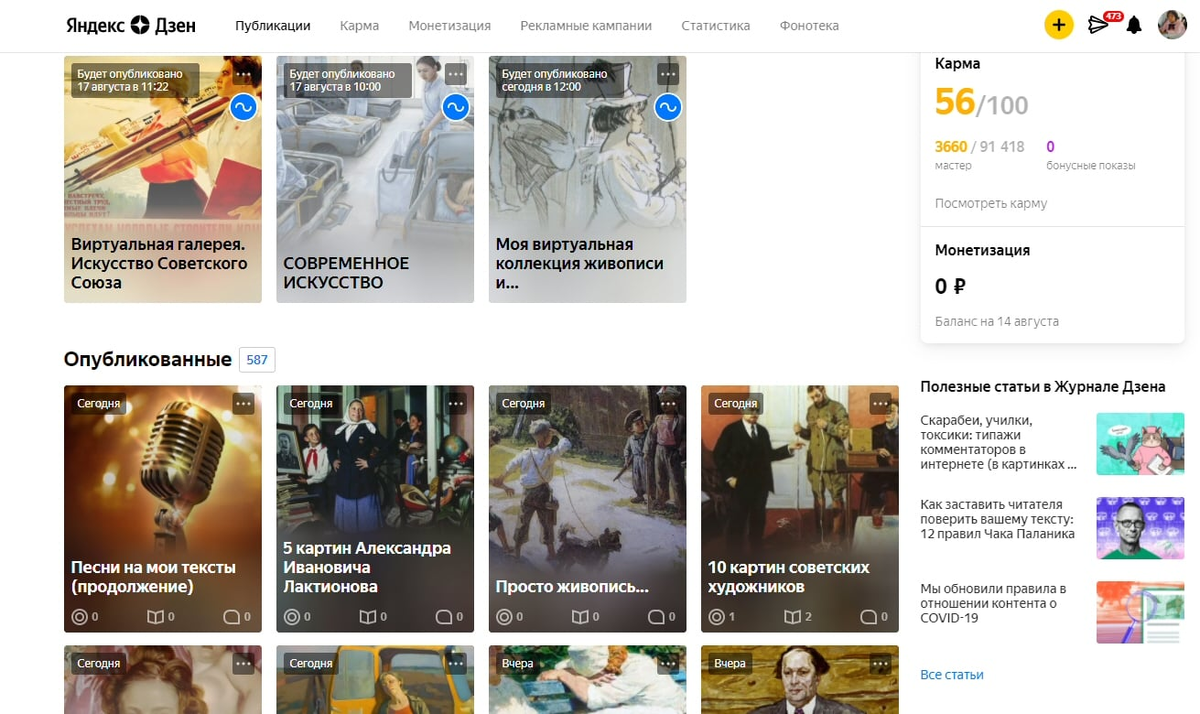Click бонусные показы label

click(1091, 166)
